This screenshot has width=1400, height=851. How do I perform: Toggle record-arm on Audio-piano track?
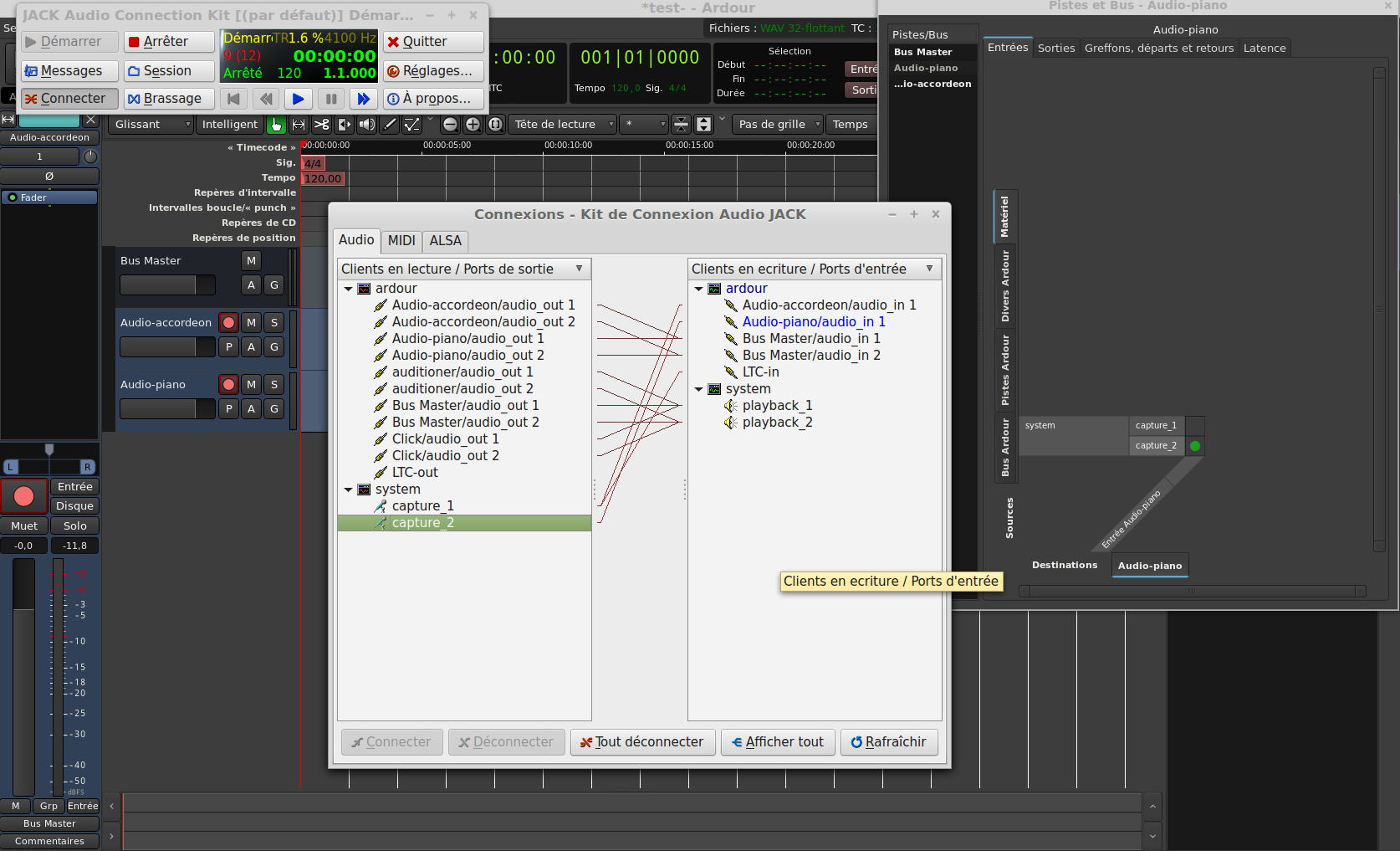tap(228, 385)
